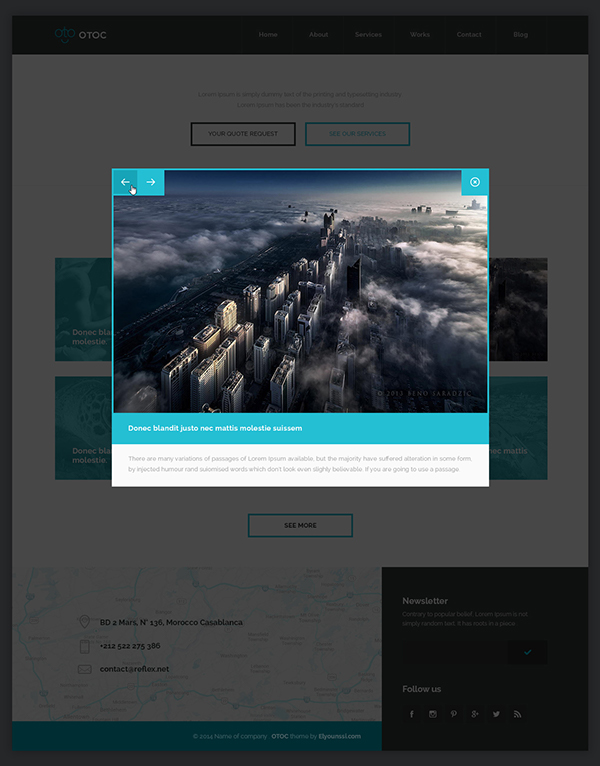Viewport: 600px width, 766px height.
Task: Go to next image in lightbox
Action: pyautogui.click(x=151, y=182)
